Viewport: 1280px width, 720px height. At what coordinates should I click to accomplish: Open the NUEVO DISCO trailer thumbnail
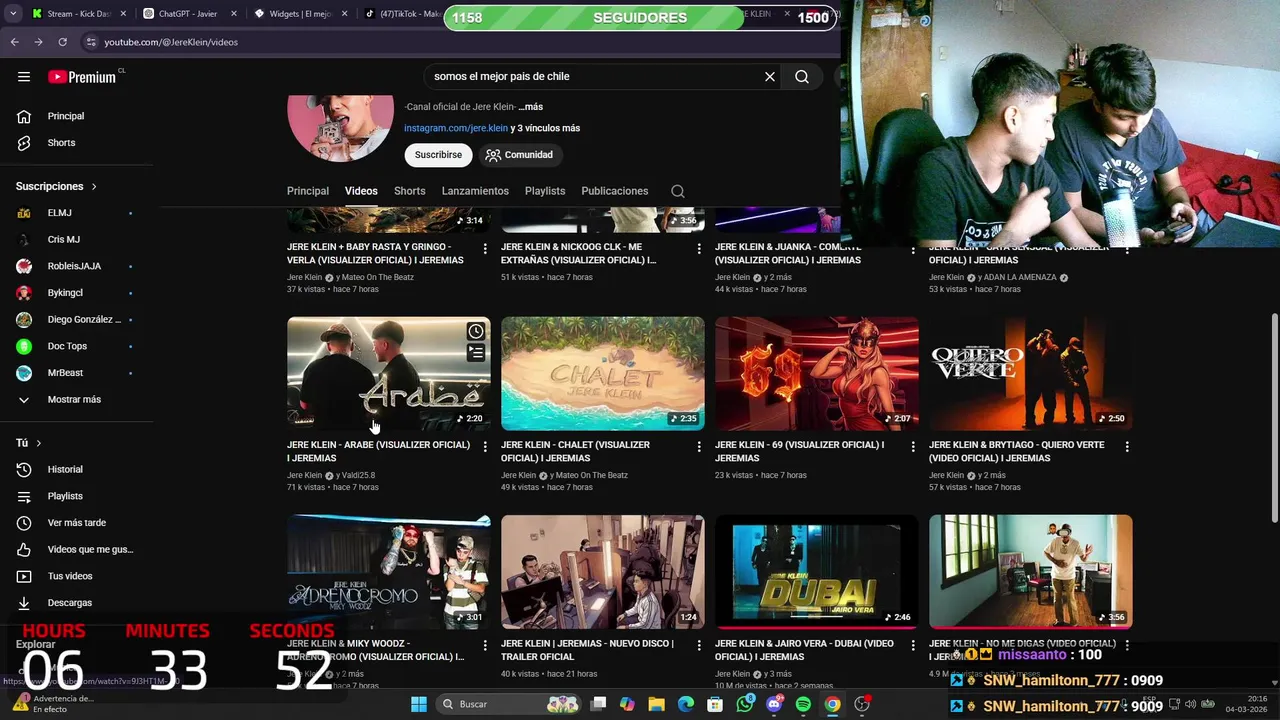tap(603, 572)
